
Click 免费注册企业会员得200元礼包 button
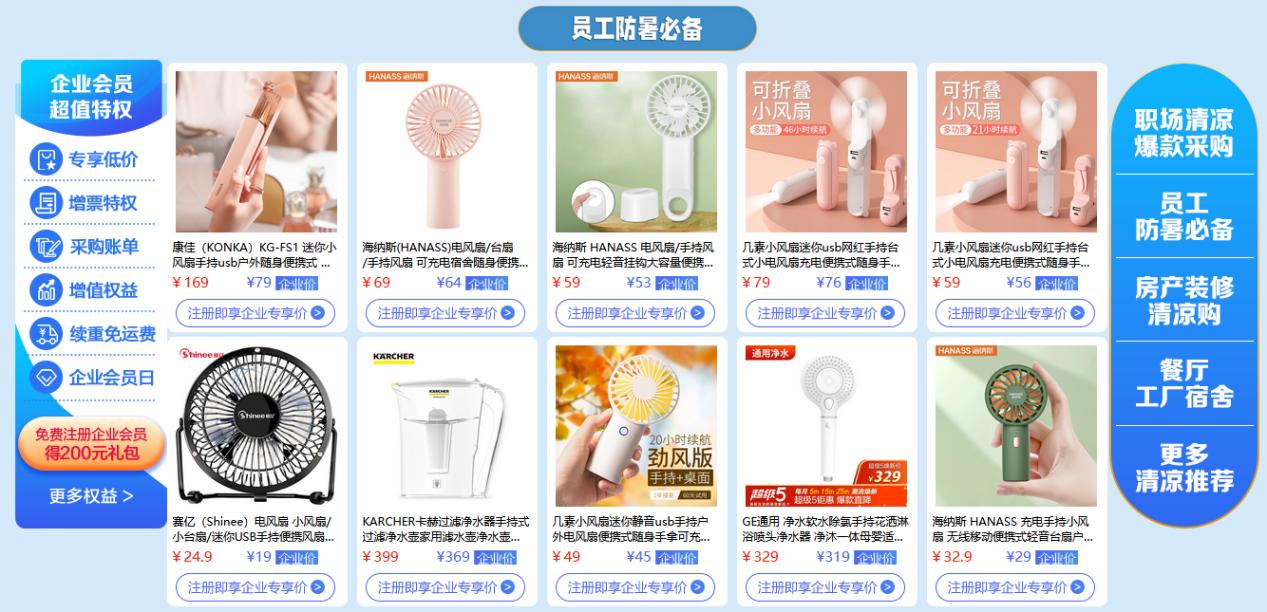(x=91, y=444)
